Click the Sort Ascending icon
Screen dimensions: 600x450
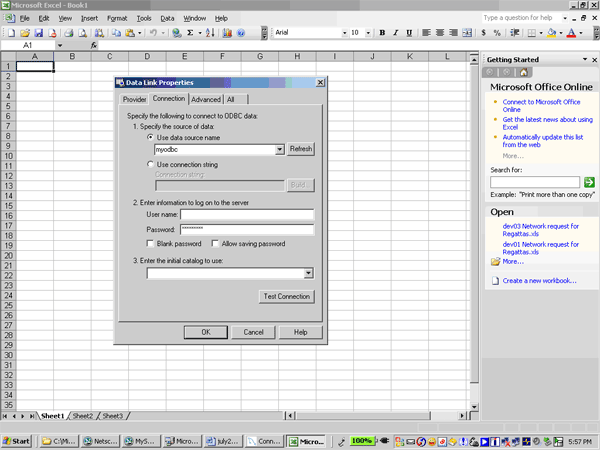pos(210,33)
